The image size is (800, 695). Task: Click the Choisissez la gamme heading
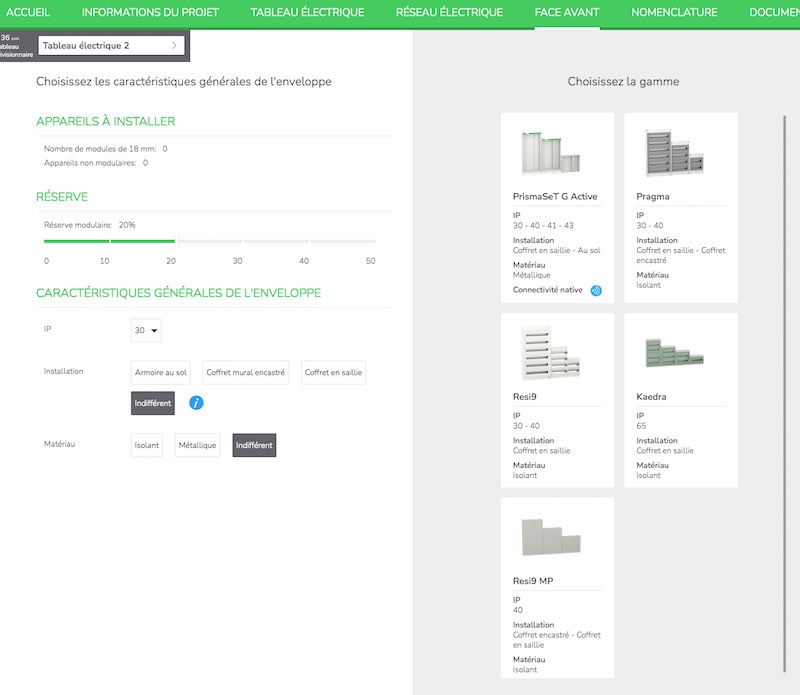(623, 81)
